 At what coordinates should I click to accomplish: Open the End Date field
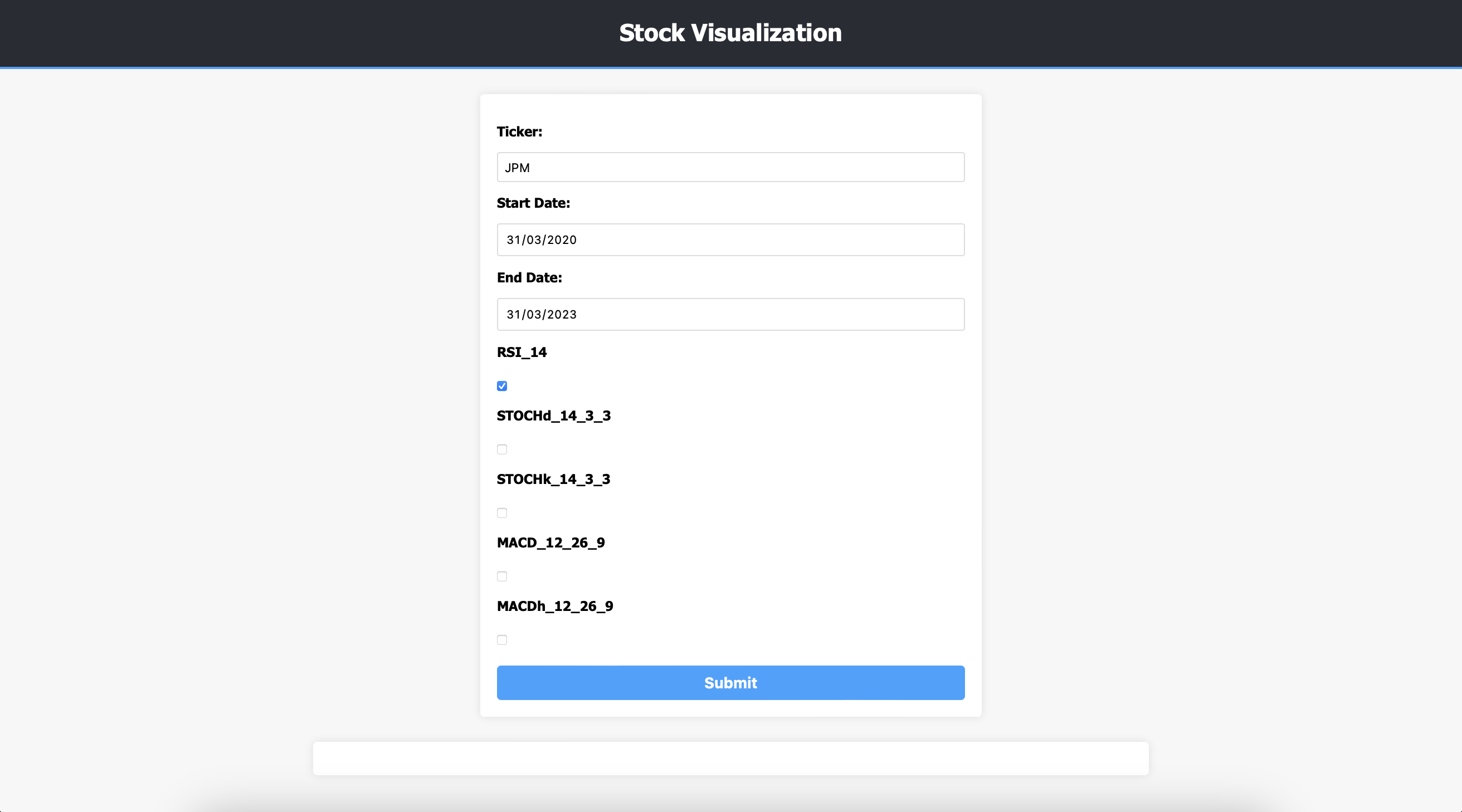tap(730, 314)
